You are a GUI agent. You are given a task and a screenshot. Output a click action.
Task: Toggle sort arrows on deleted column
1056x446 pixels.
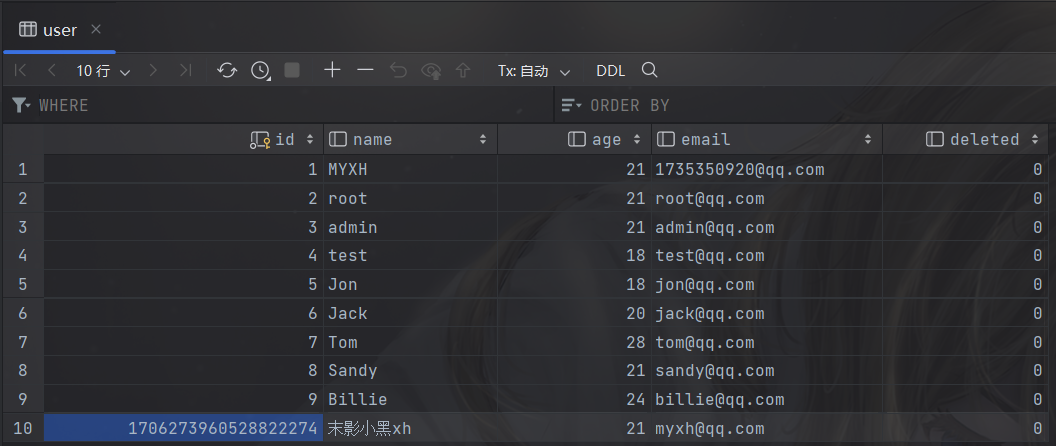point(1034,139)
